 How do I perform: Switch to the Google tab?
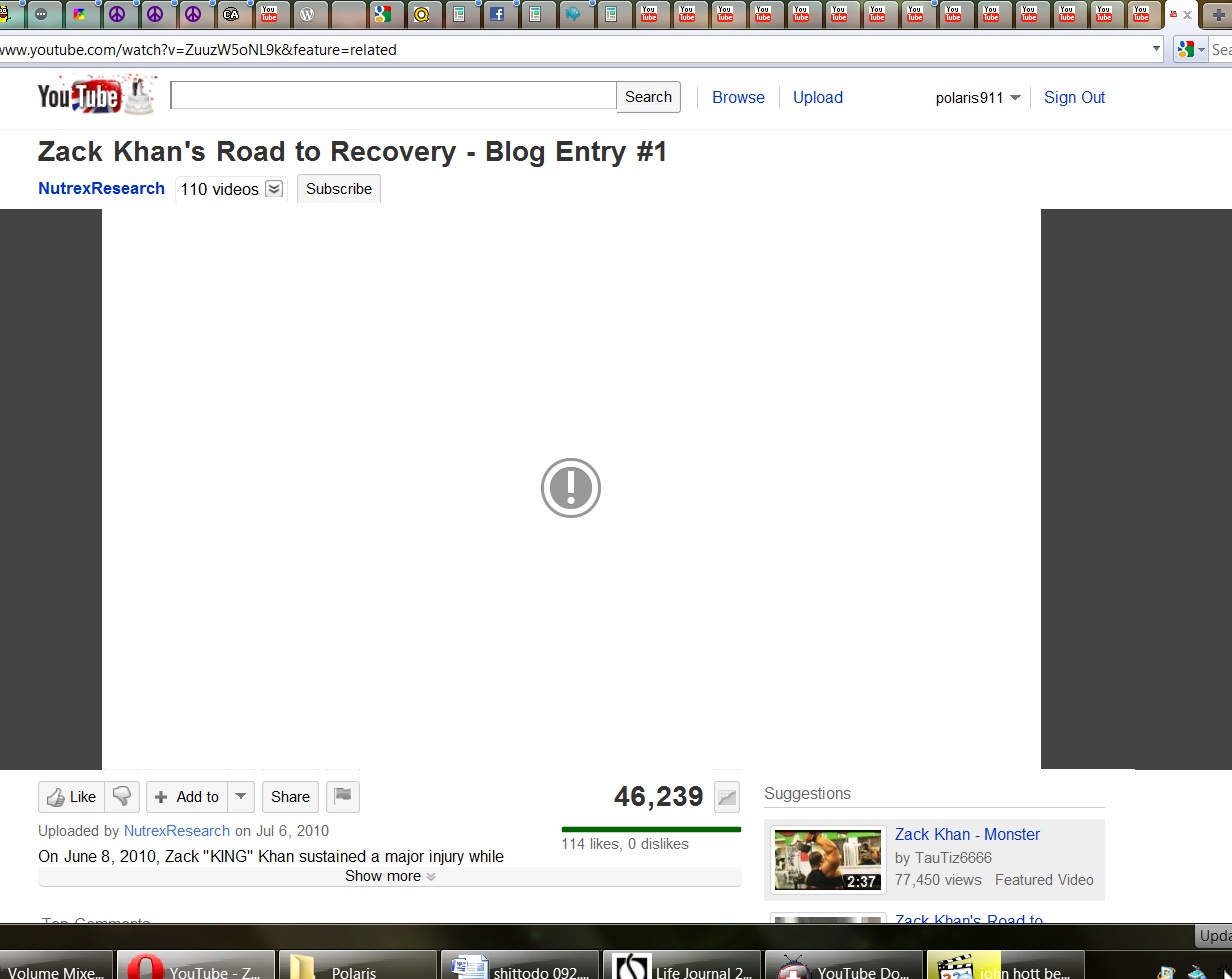click(x=383, y=14)
